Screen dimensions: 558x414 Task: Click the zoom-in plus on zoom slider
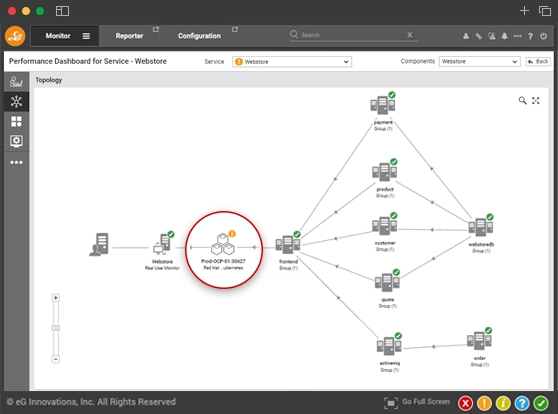tap(56, 298)
